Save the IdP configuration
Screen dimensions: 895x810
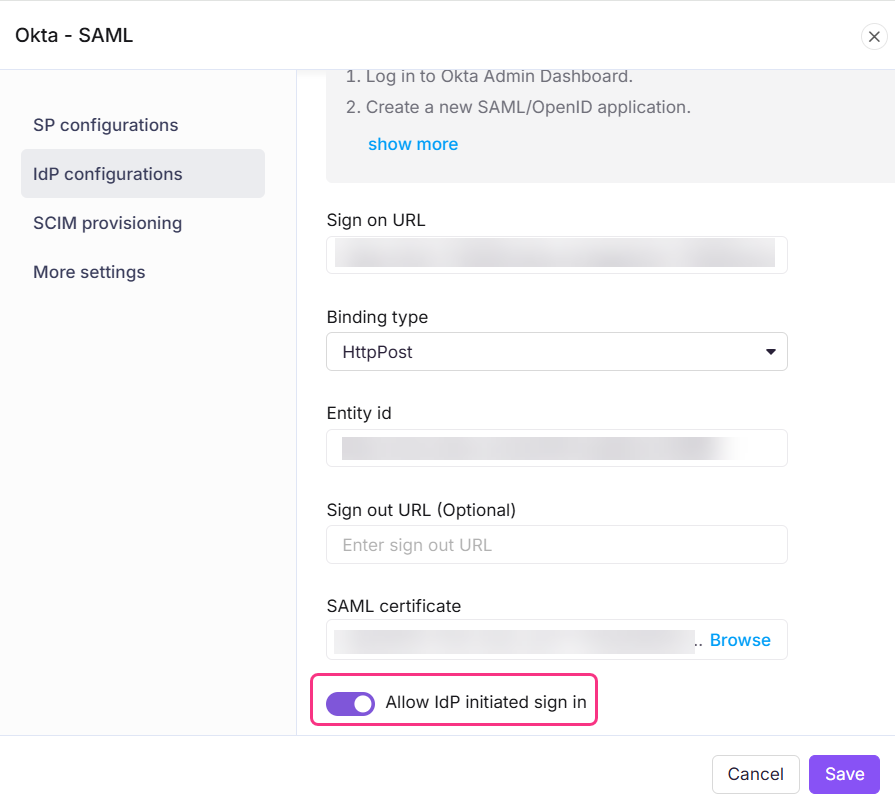[844, 774]
